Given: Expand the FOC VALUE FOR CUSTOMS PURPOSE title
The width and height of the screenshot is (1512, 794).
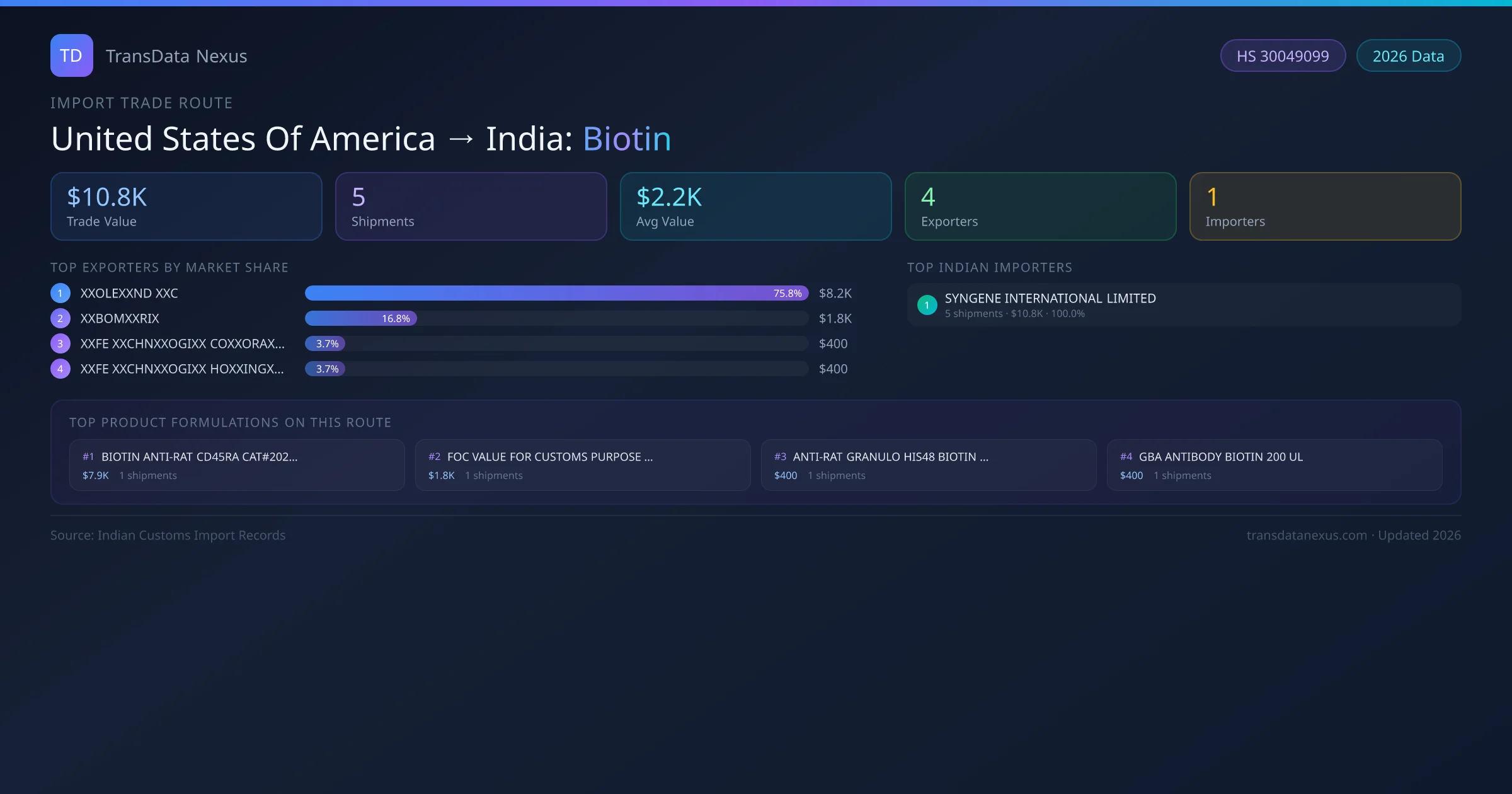Looking at the screenshot, I should coord(549,456).
